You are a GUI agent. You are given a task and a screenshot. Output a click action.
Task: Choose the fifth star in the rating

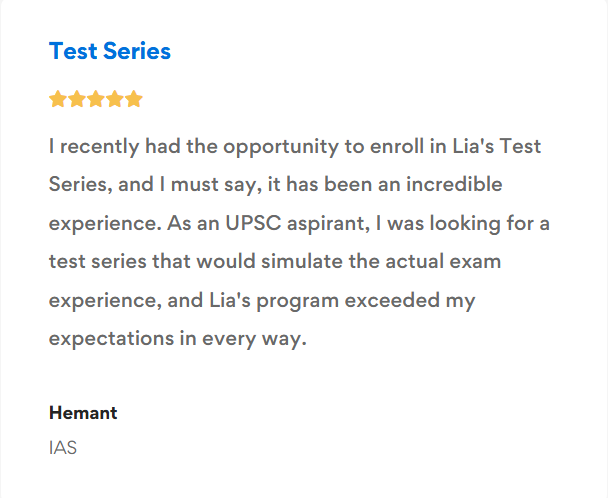134,99
